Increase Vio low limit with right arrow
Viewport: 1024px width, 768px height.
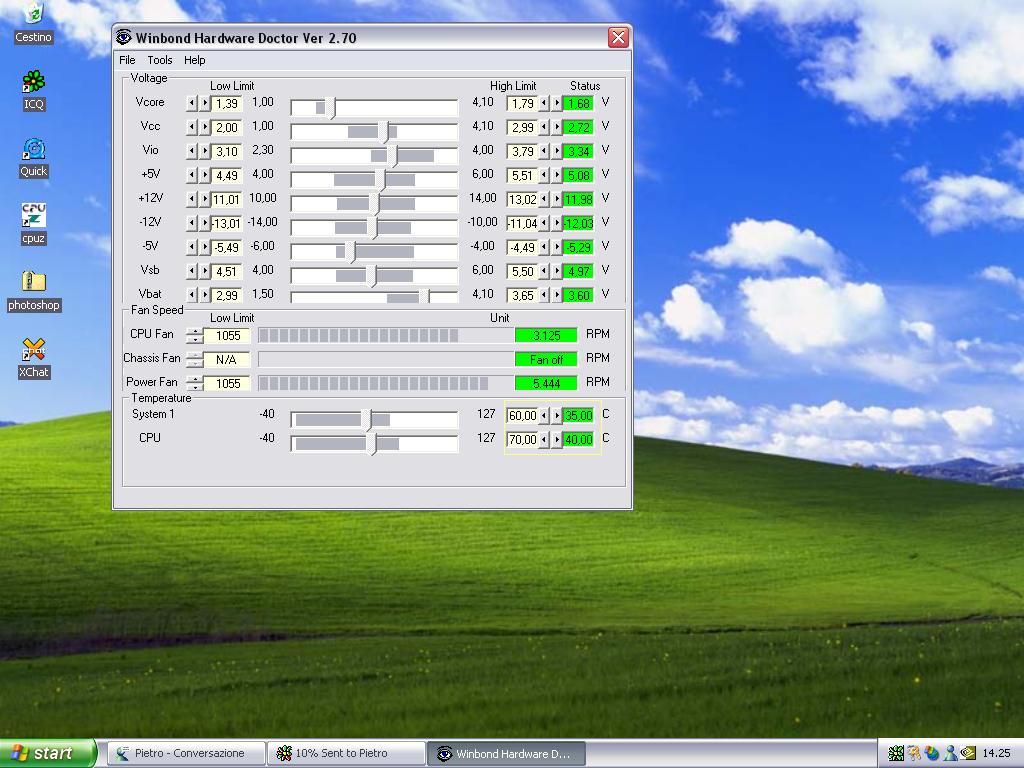point(204,152)
